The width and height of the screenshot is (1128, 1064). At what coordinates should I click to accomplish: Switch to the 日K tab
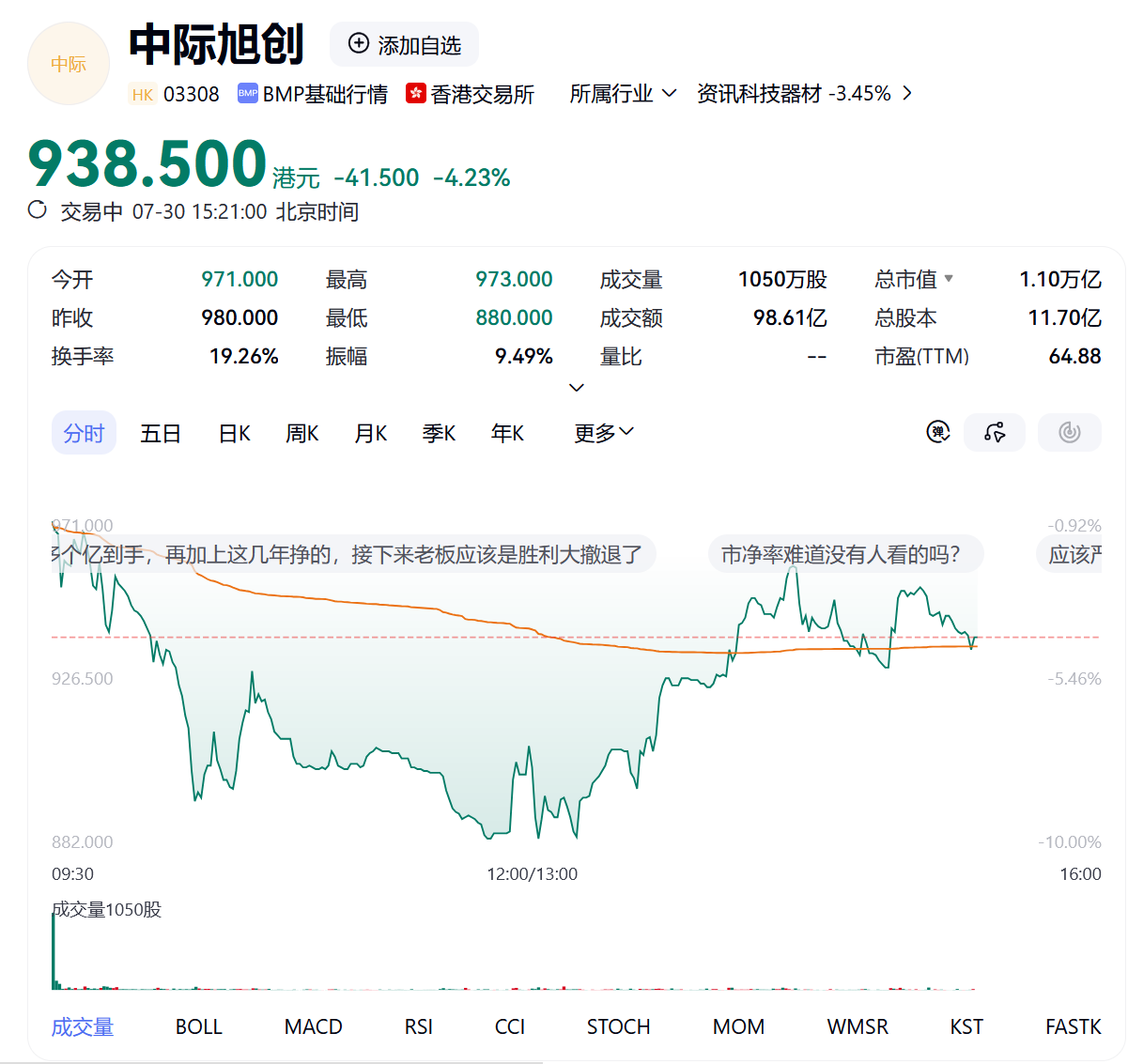click(x=234, y=433)
